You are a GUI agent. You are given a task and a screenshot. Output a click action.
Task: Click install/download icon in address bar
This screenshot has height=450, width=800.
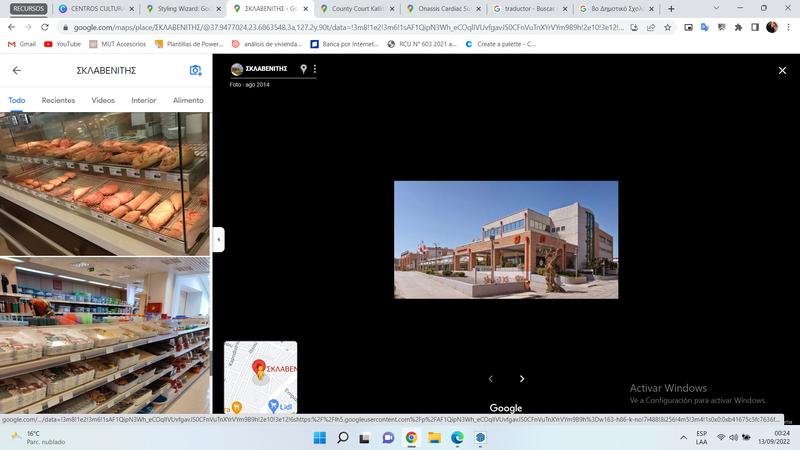click(634, 28)
